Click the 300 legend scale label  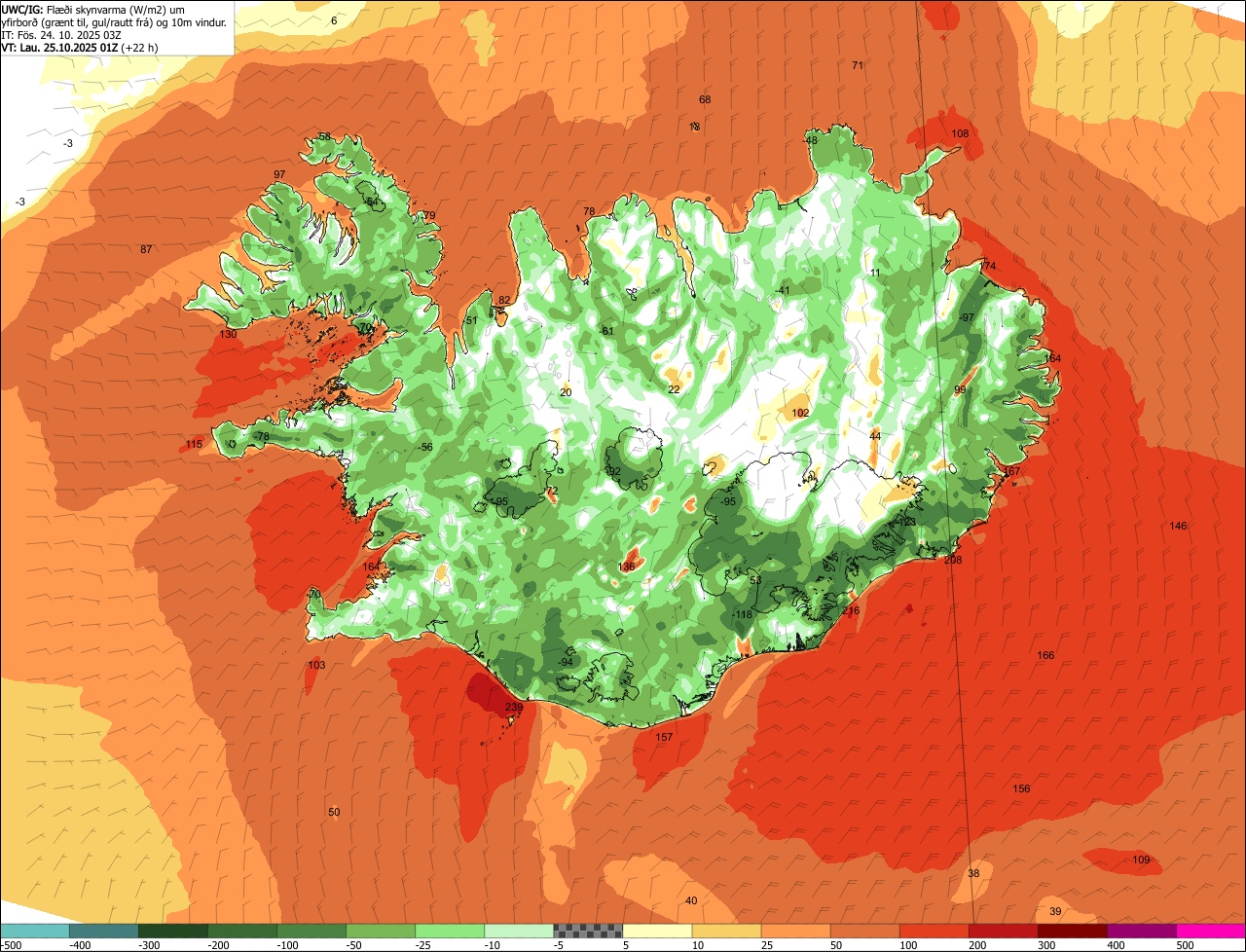[1046, 944]
